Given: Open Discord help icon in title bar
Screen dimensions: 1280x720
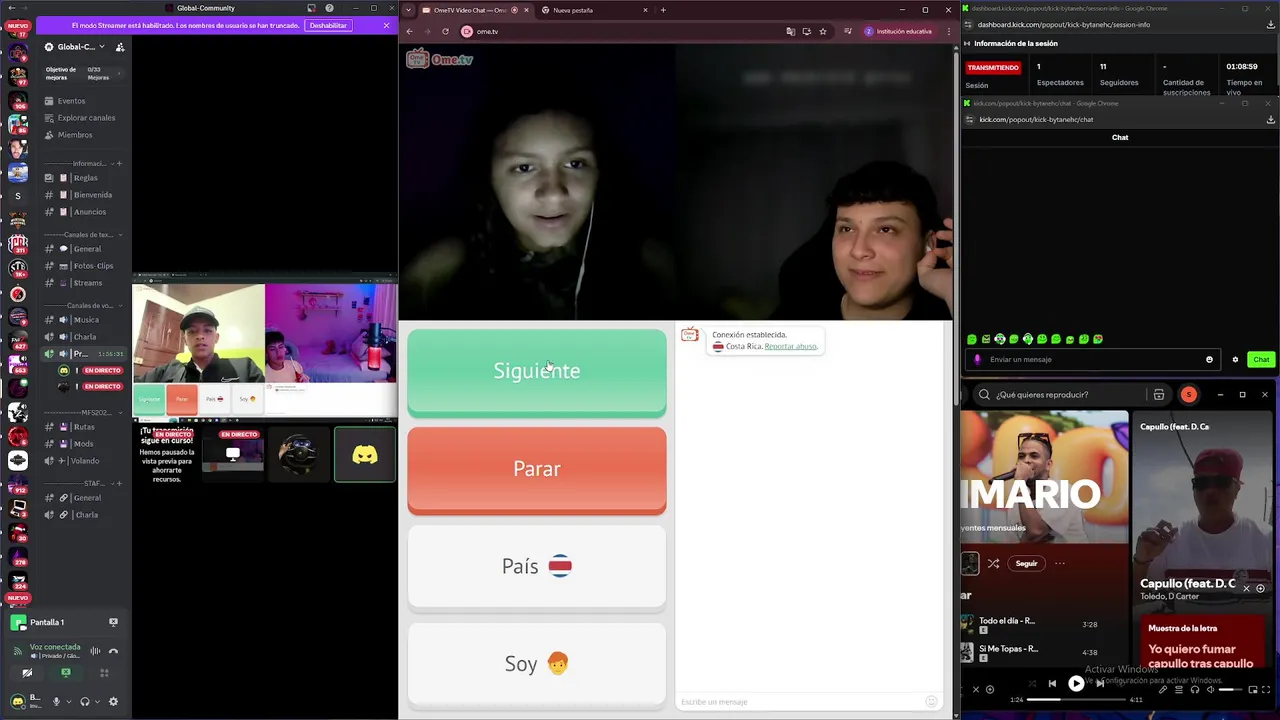Looking at the screenshot, I should (x=329, y=8).
